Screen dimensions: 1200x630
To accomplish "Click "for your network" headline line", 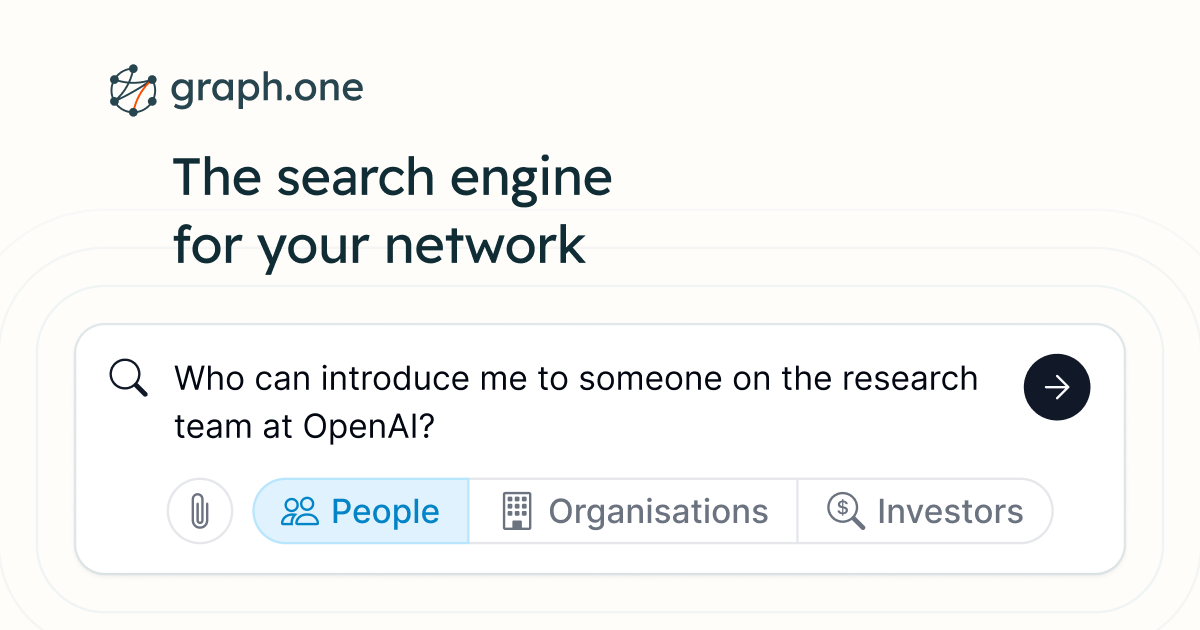I will (380, 245).
